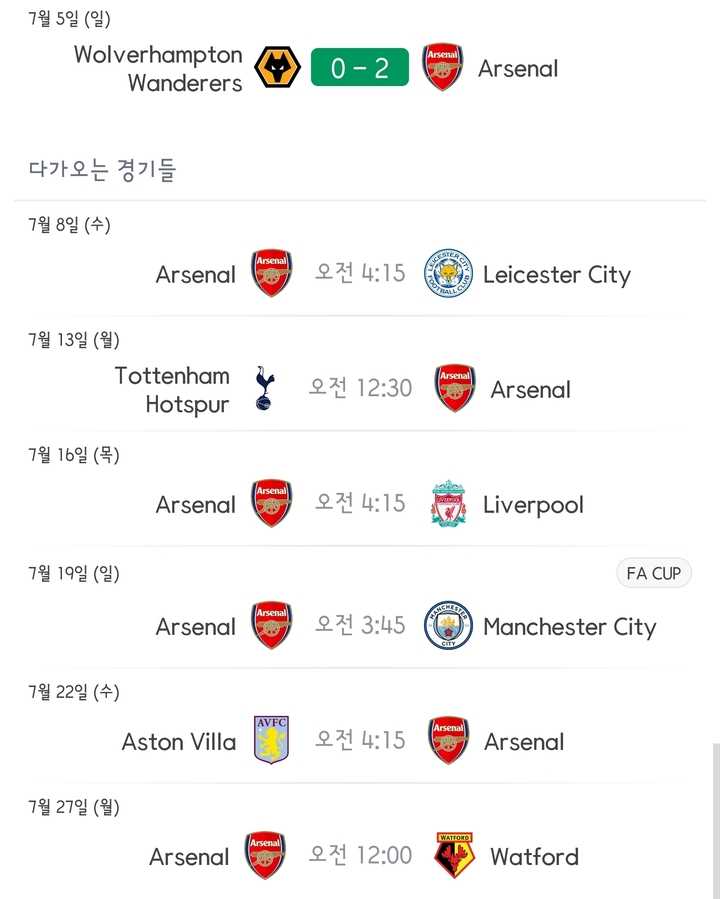Click the 다가오는 경기들 section header
This screenshot has height=899, width=720.
point(102,171)
